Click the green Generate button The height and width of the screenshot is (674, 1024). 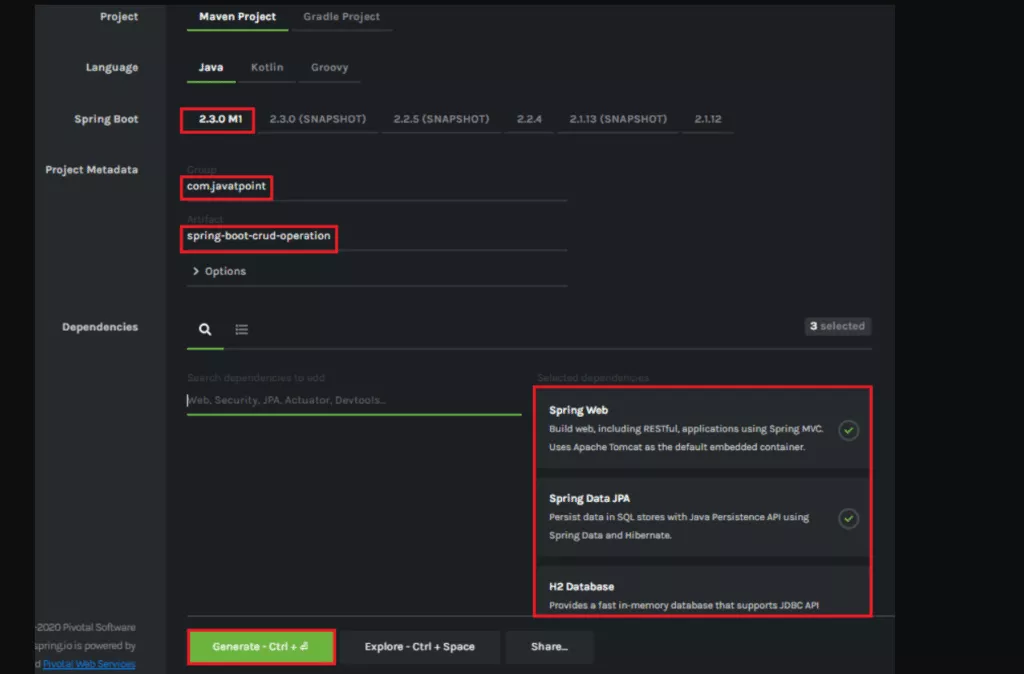point(260,647)
